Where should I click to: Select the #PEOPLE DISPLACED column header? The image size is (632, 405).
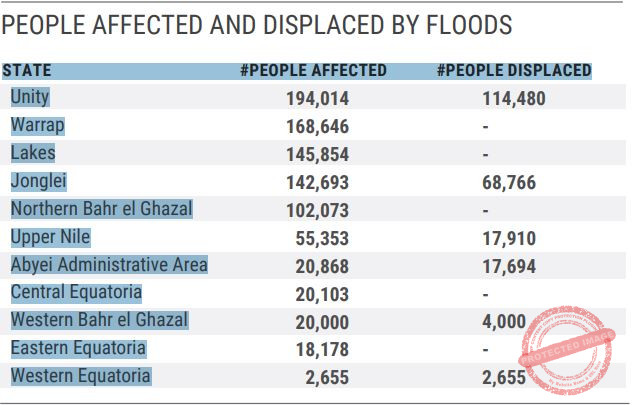coord(514,71)
